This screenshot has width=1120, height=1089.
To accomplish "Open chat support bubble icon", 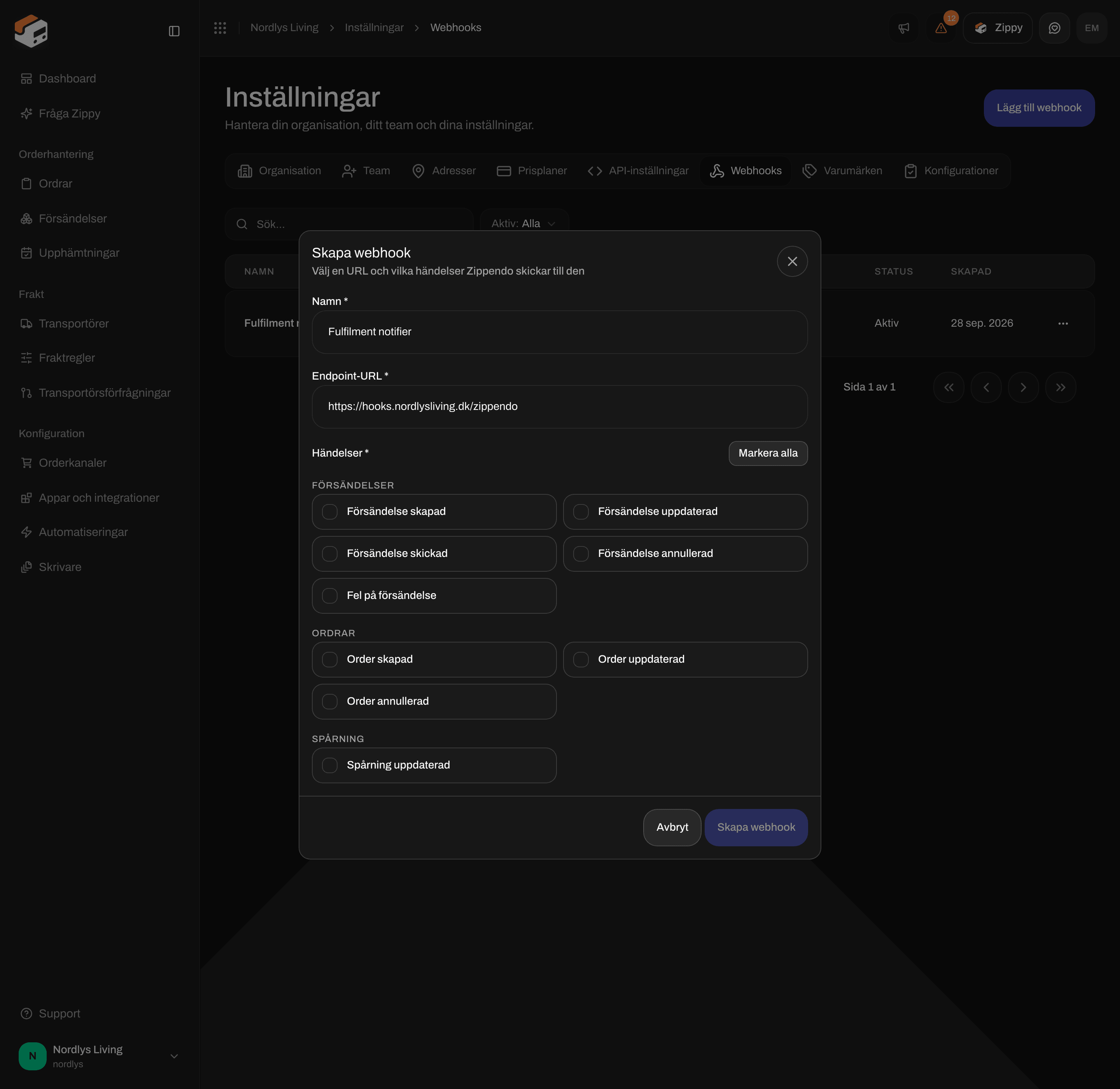I will coord(1054,28).
